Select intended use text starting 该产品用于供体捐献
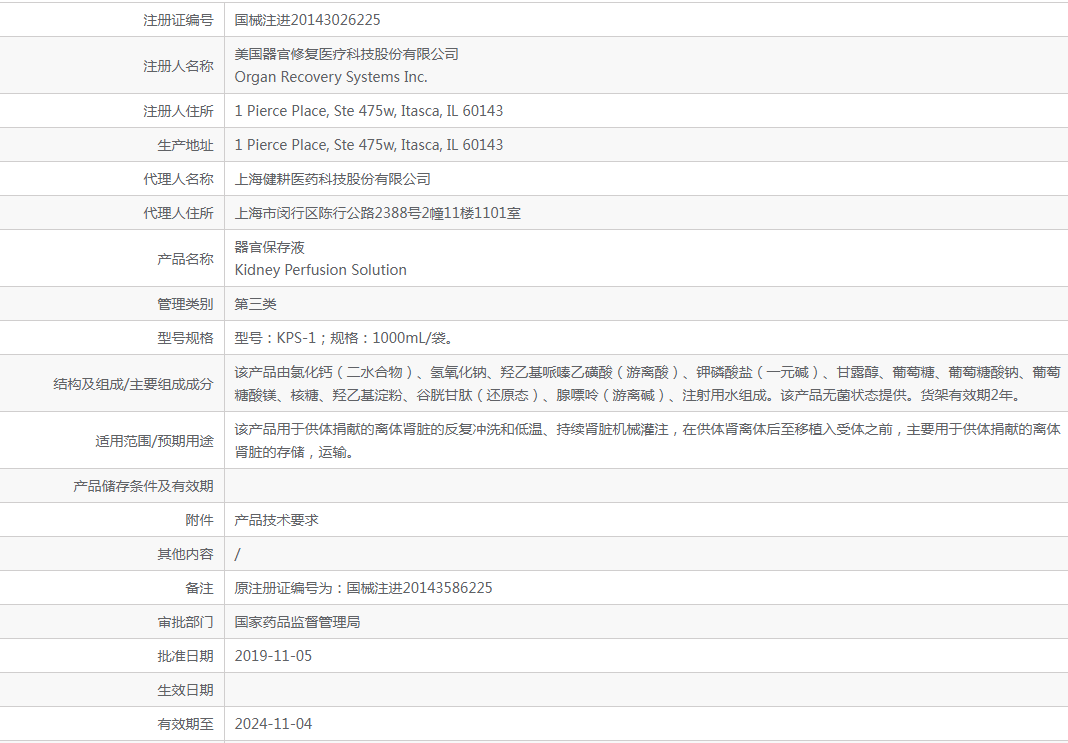Screen dimensions: 1068x743 click(x=648, y=441)
